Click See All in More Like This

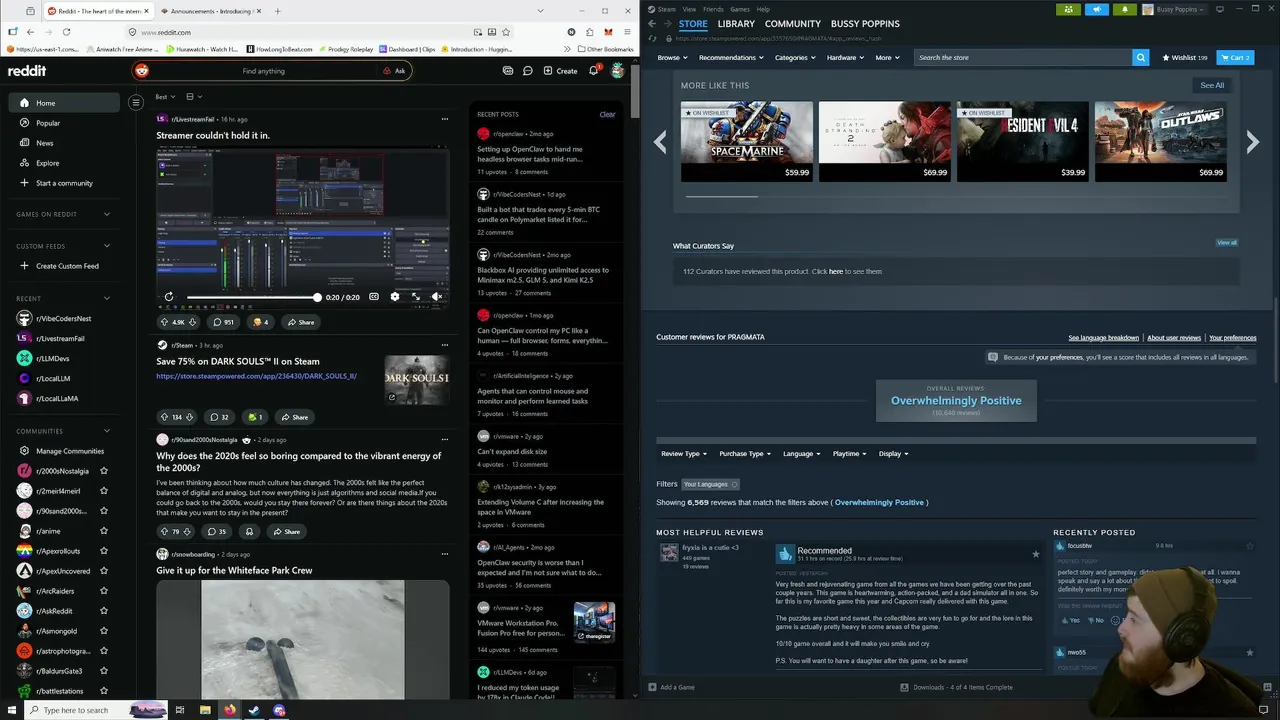pos(1212,85)
